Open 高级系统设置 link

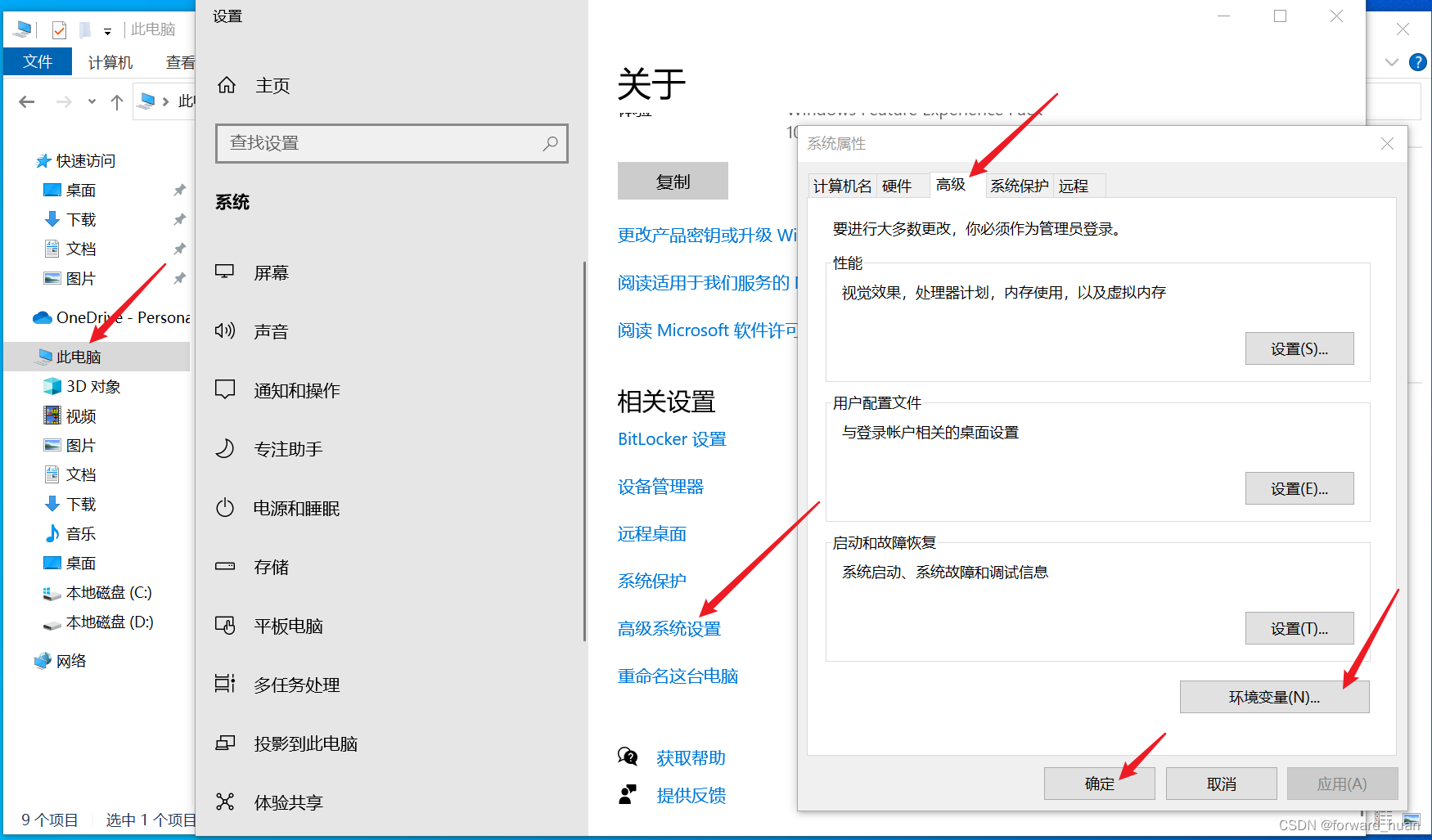pyautogui.click(x=669, y=628)
